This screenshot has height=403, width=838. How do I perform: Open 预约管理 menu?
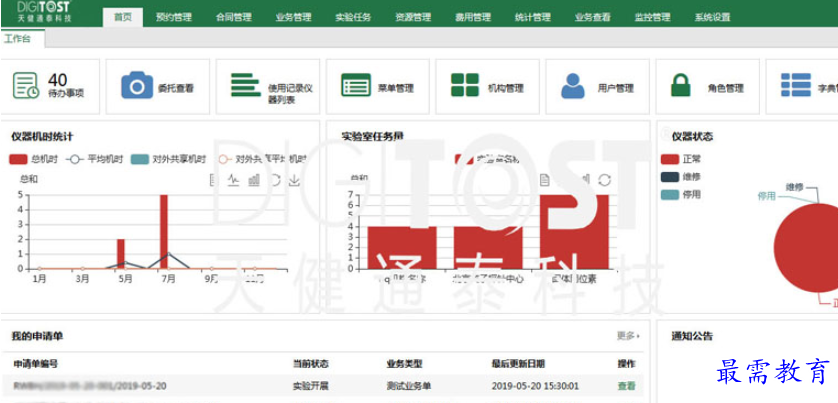click(x=174, y=17)
